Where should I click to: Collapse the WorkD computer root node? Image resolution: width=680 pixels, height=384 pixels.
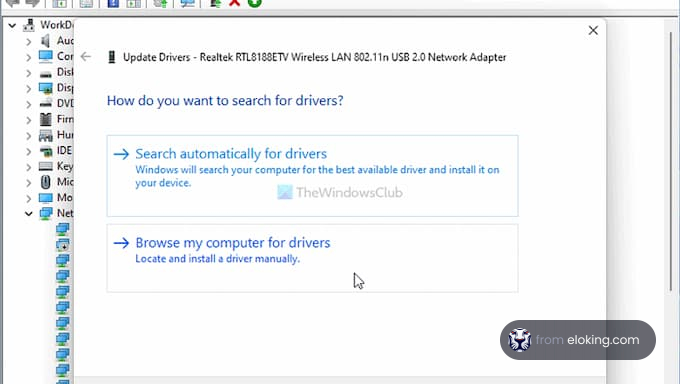(12, 26)
